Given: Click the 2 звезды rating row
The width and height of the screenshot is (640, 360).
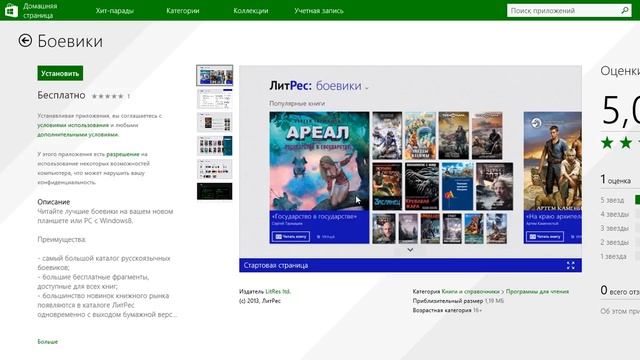Looking at the screenshot, I should click(620, 242).
